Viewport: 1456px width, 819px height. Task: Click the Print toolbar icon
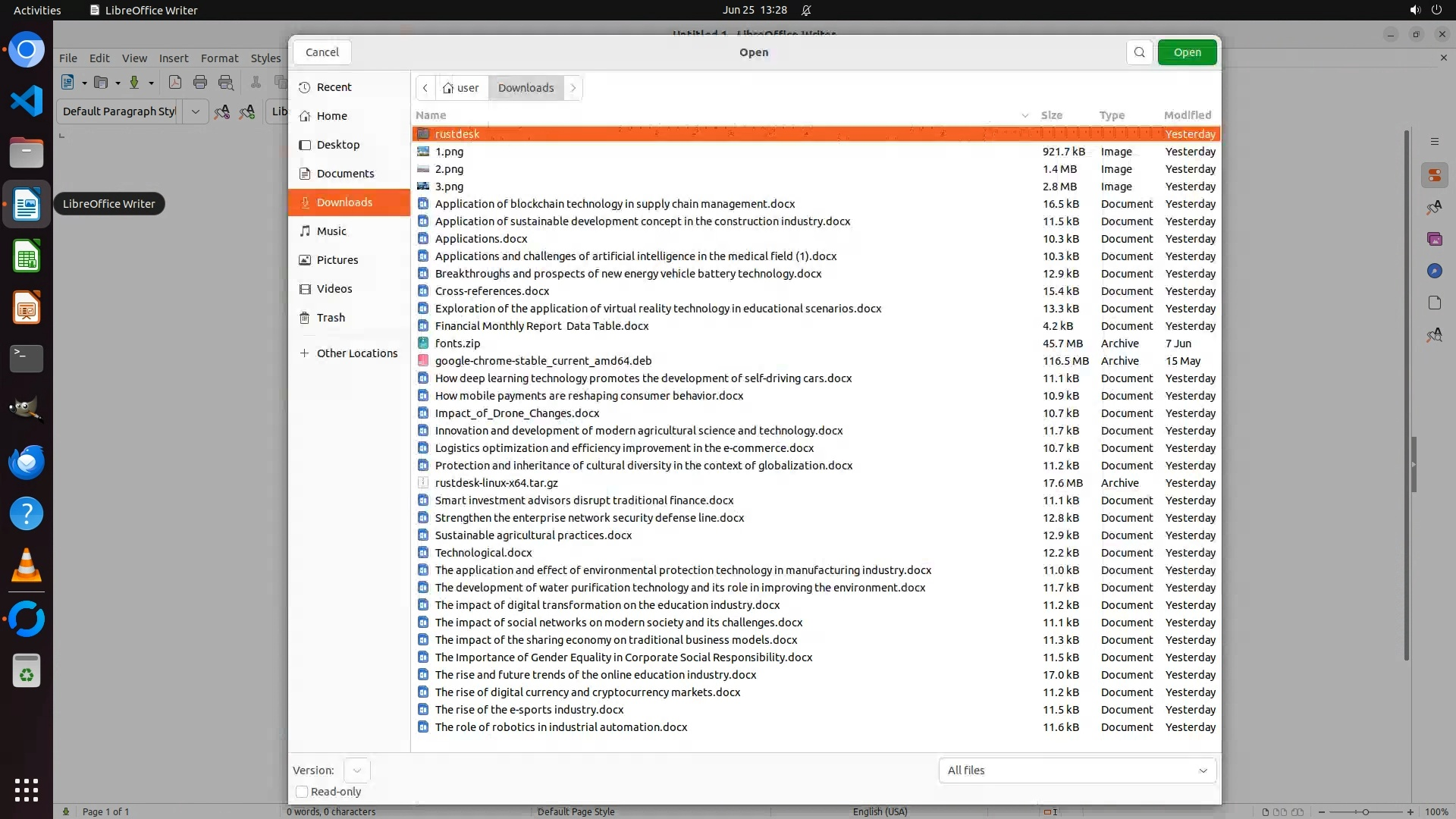click(x=200, y=83)
